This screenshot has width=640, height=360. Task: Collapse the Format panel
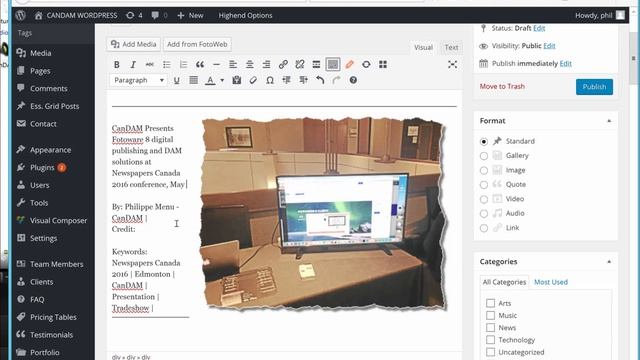click(609, 121)
